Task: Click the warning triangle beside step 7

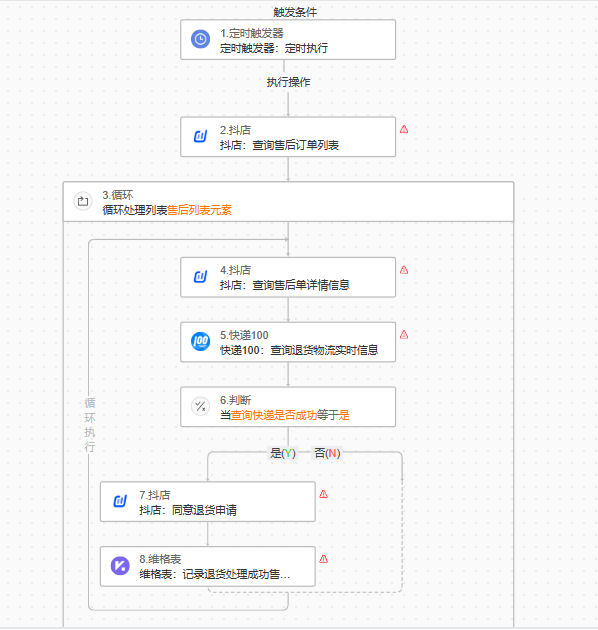Action: pos(324,494)
